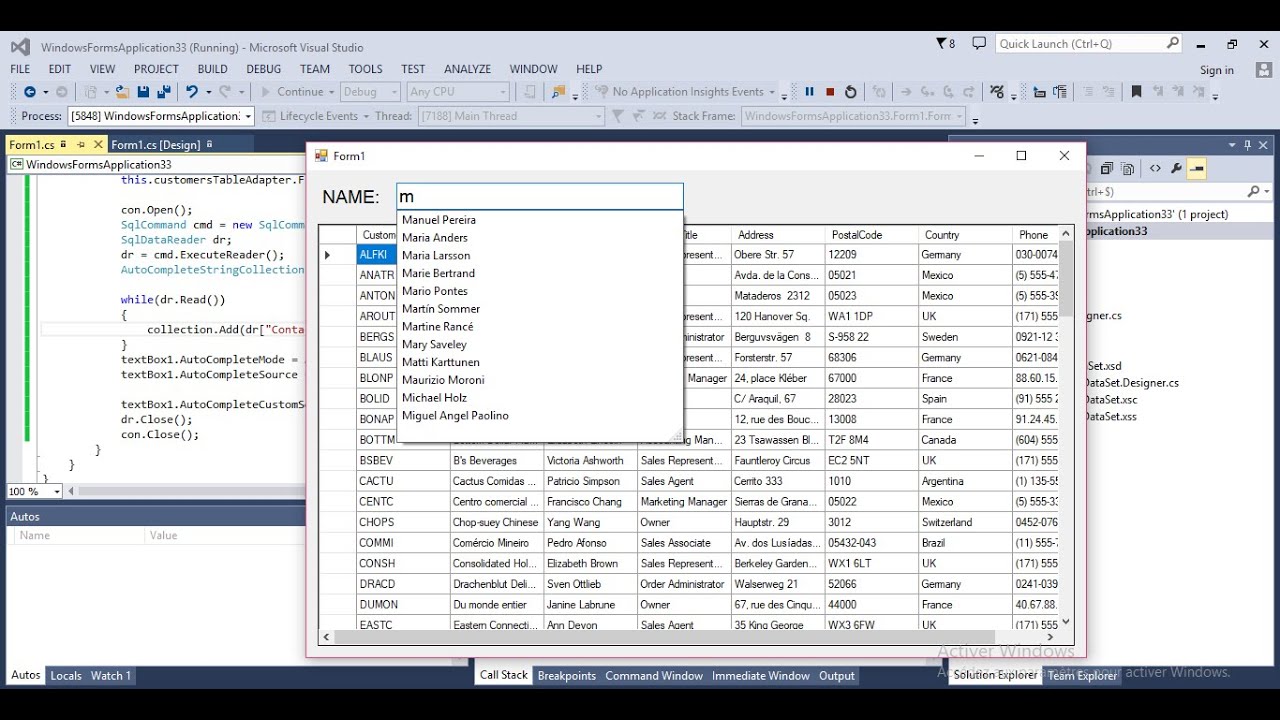Screen dimensions: 1280x720
Task: Switch to the Locals tab
Action: point(66,676)
